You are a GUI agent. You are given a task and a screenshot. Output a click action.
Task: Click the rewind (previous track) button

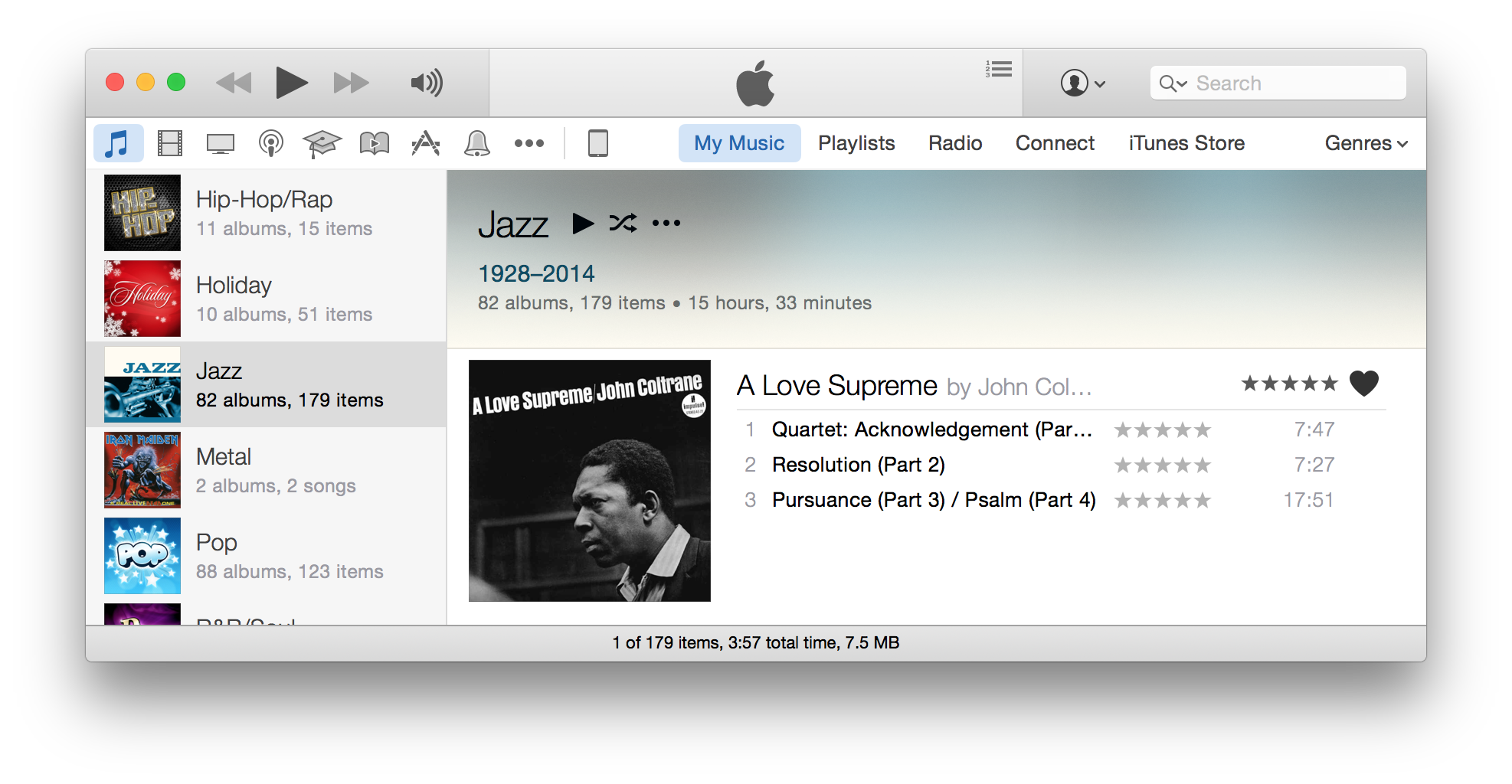click(234, 83)
